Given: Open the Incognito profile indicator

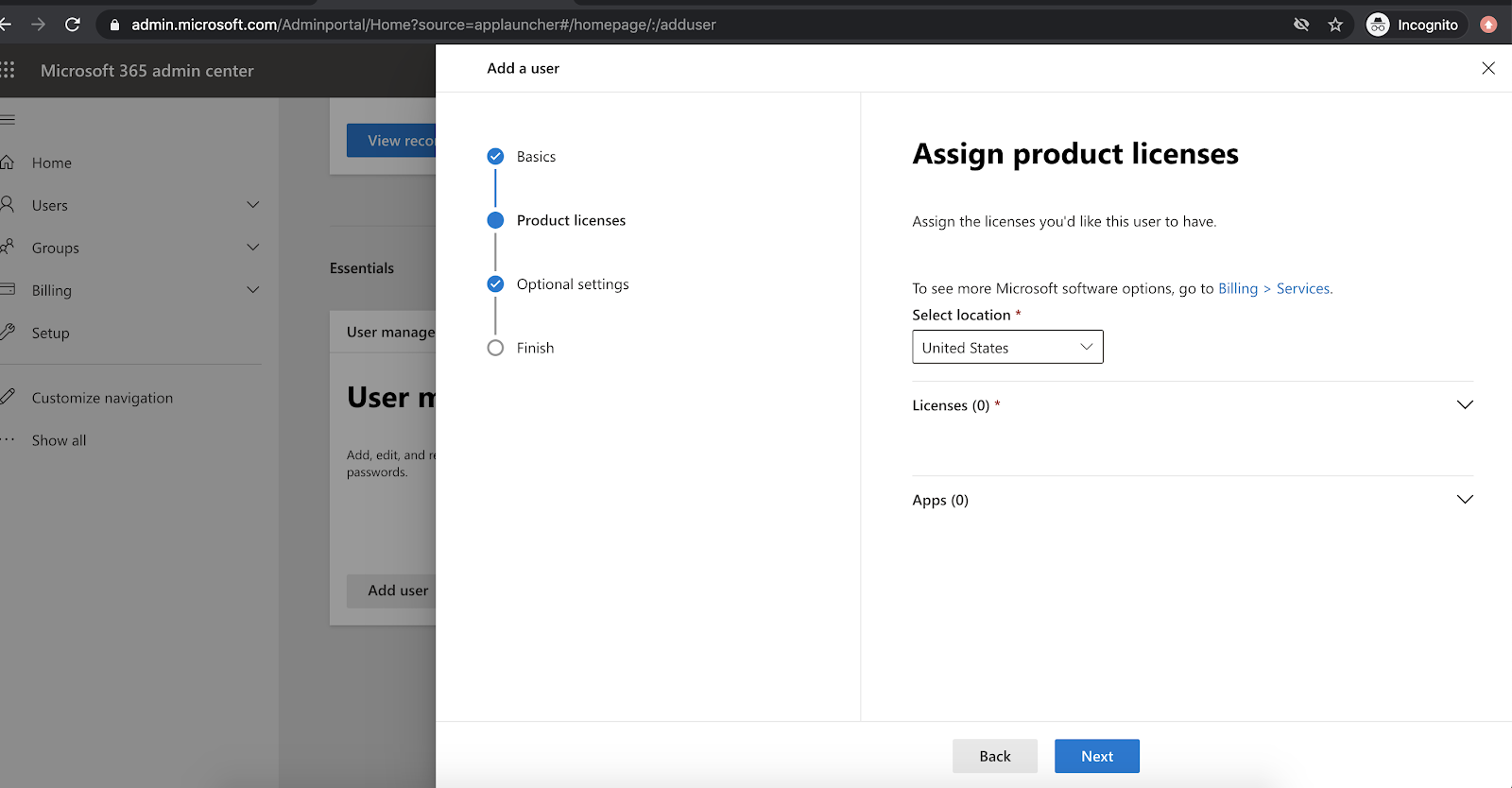Looking at the screenshot, I should (x=1415, y=25).
